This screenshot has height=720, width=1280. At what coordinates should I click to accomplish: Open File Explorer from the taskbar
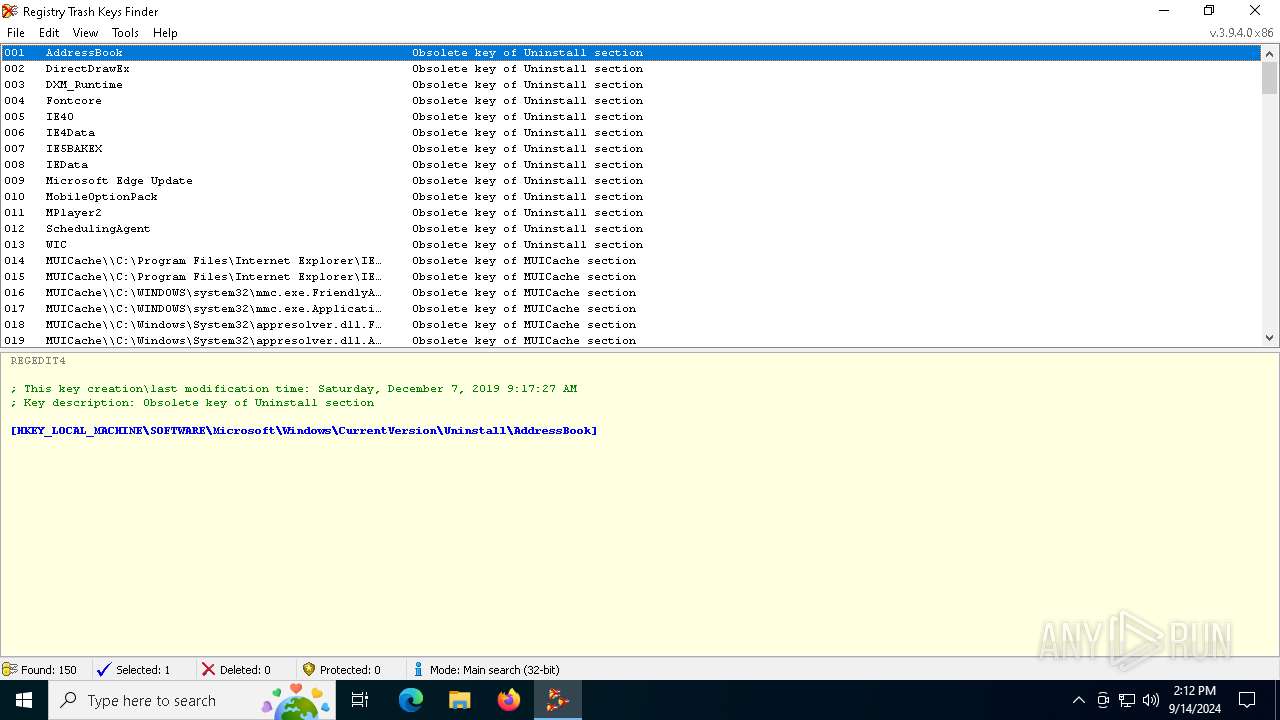tap(460, 700)
